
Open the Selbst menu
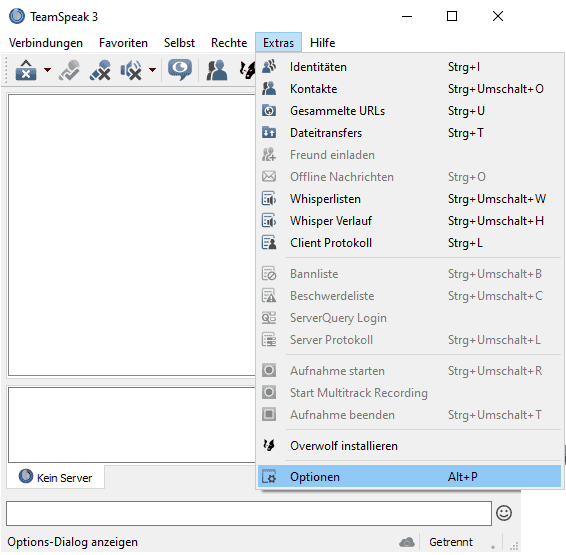(179, 43)
